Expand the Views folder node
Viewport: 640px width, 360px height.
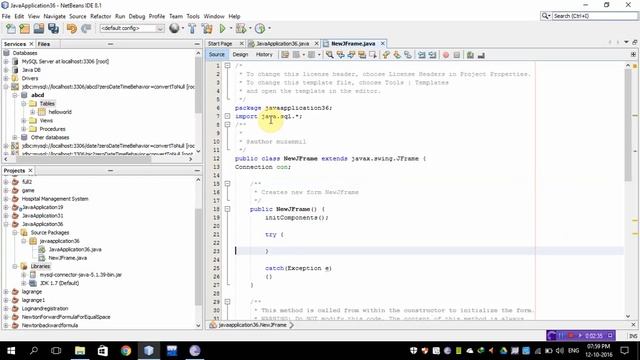click(24, 120)
